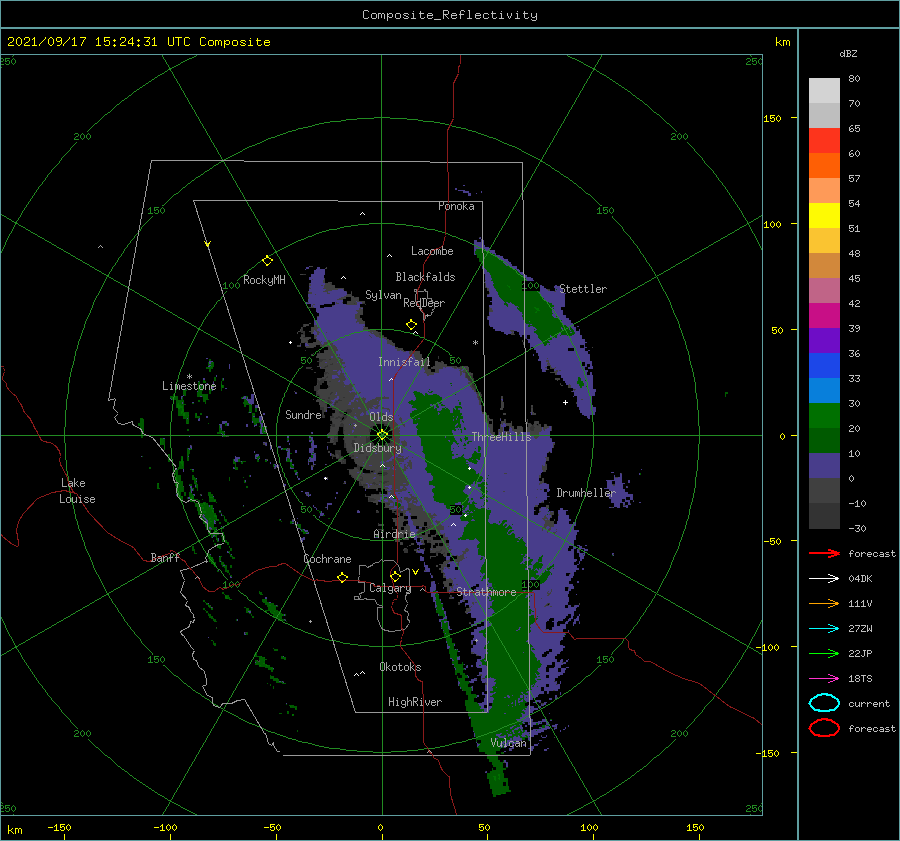Click the Okotoks label
Image resolution: width=900 pixels, height=841 pixels.
pyautogui.click(x=400, y=667)
